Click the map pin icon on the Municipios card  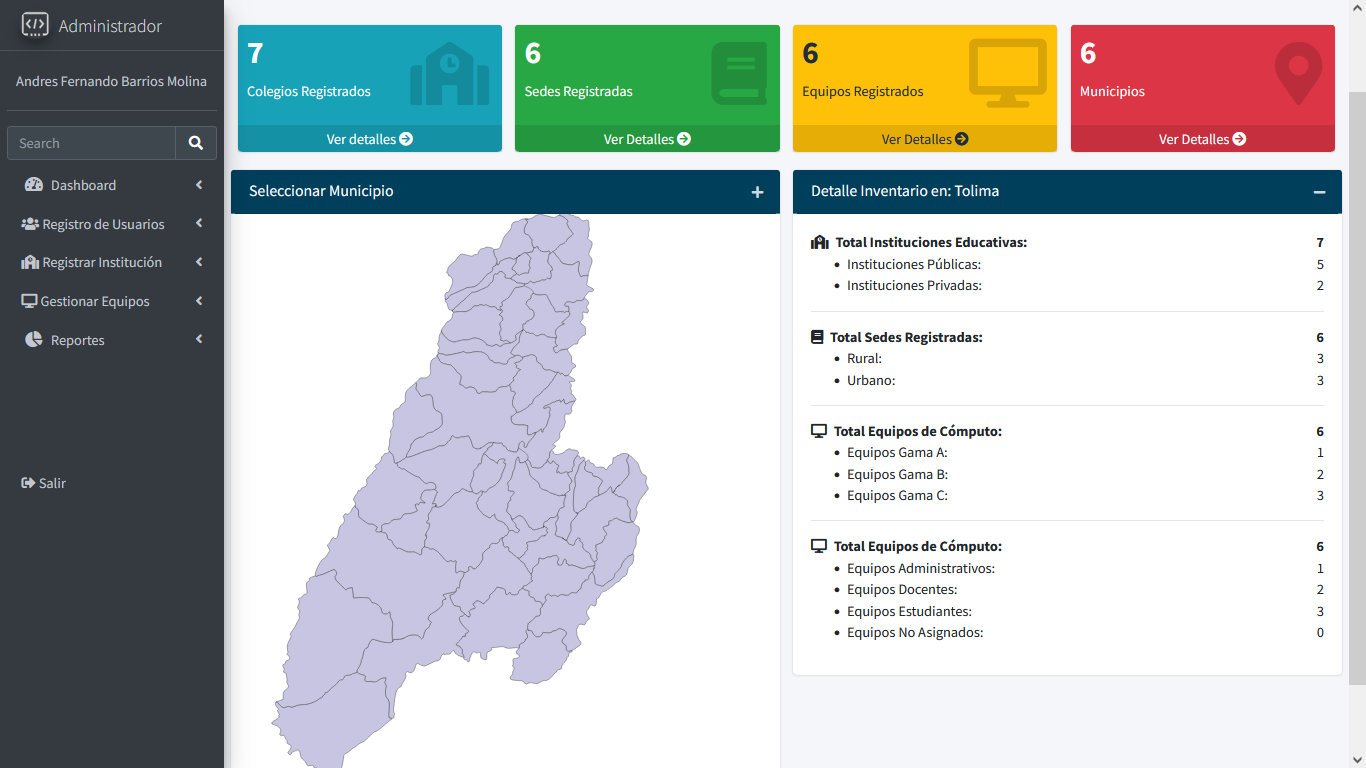[x=1297, y=72]
